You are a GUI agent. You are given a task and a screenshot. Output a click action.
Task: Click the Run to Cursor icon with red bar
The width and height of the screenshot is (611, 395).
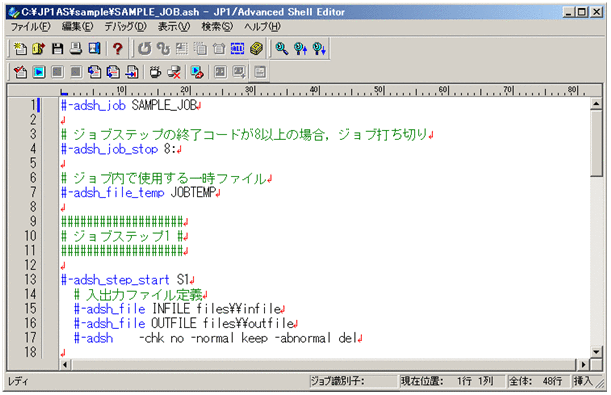[x=132, y=72]
